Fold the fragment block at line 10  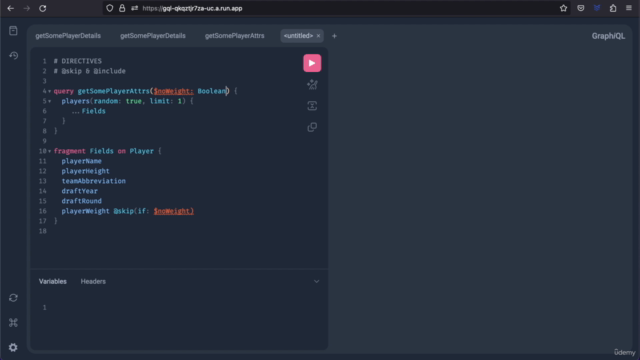click(50, 151)
